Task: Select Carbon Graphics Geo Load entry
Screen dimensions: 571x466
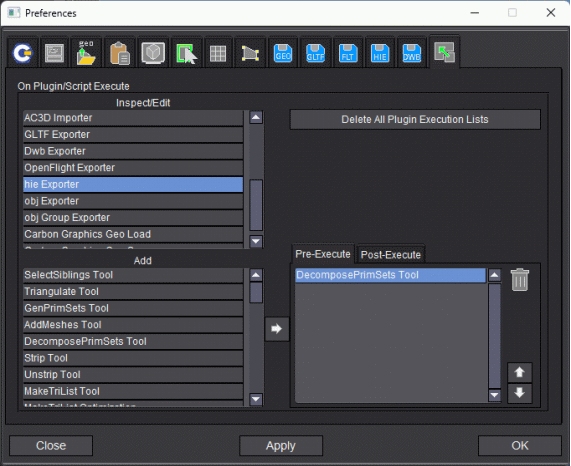Action: (133, 234)
